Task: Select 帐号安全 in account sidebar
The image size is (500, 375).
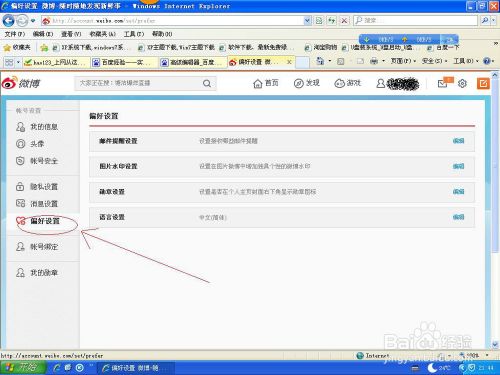Action: tap(37, 161)
